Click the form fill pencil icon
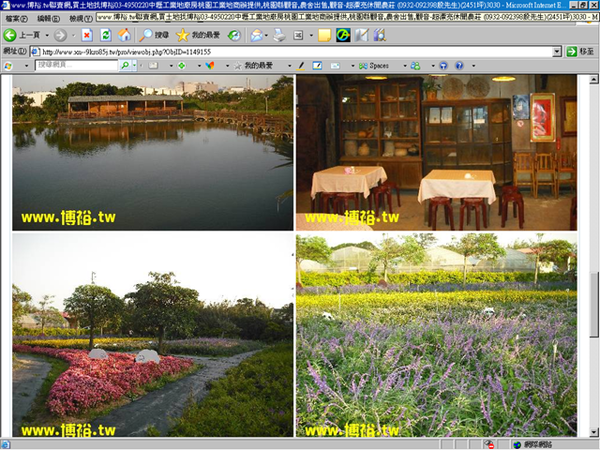Image resolution: width=600 pixels, height=450 pixels. click(x=317, y=66)
